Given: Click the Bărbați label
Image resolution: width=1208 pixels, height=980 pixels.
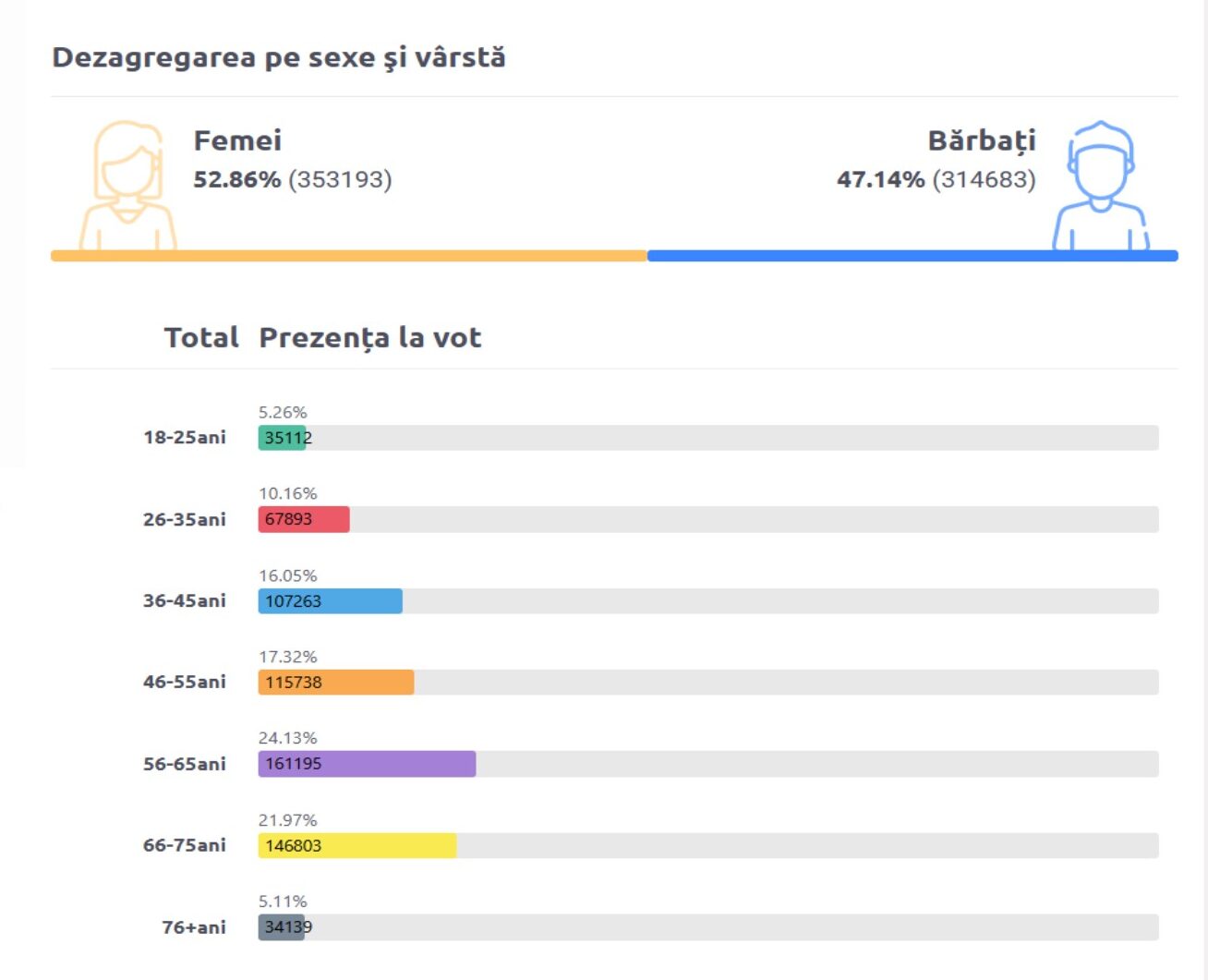Looking at the screenshot, I should coord(982,140).
